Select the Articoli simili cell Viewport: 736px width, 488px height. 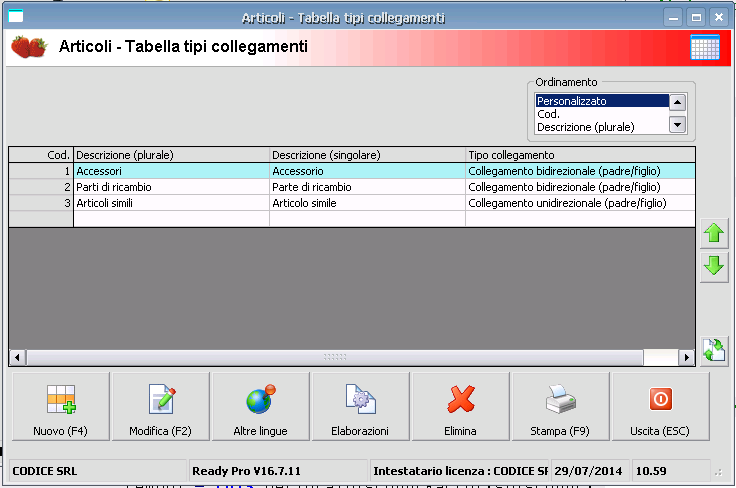(x=171, y=203)
